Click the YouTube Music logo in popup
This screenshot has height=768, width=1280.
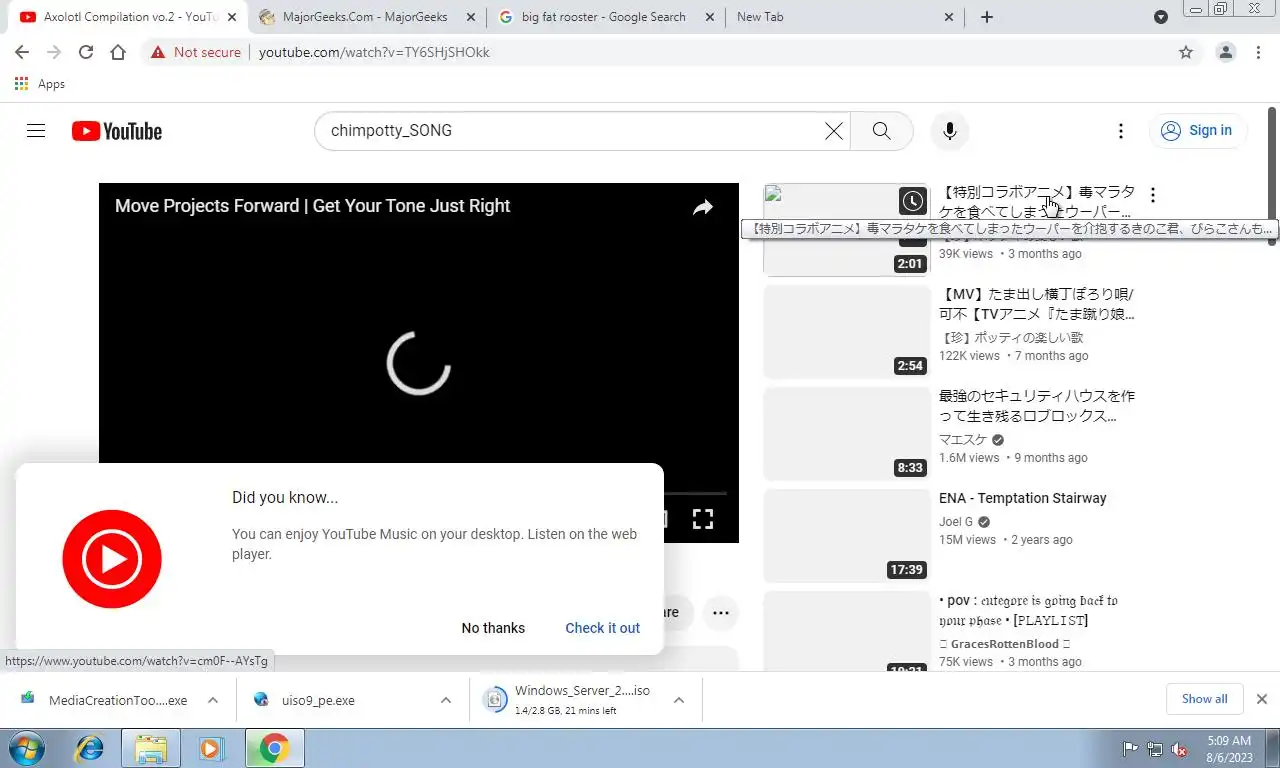[x=112, y=559]
